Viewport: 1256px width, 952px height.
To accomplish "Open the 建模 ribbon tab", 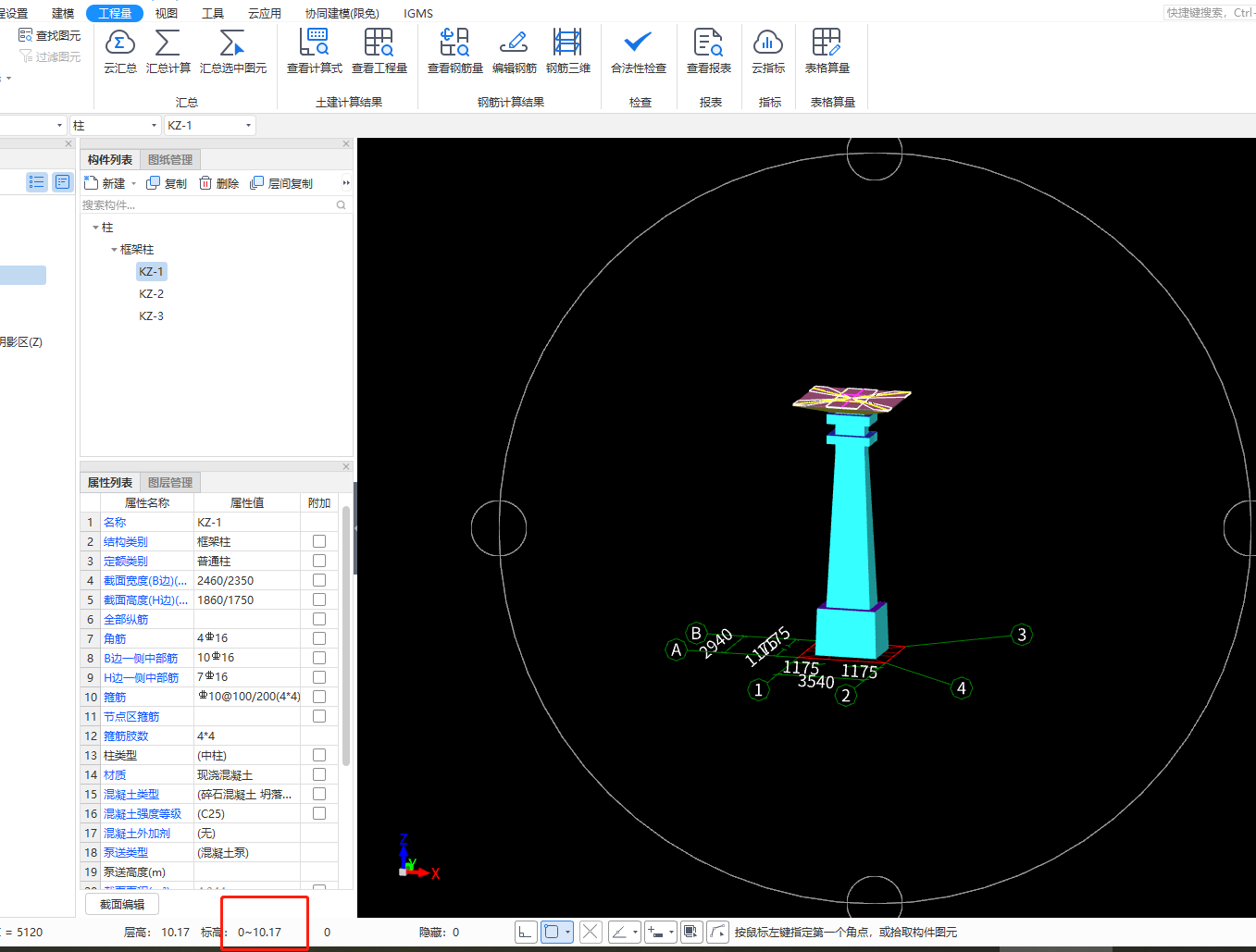I will click(63, 13).
